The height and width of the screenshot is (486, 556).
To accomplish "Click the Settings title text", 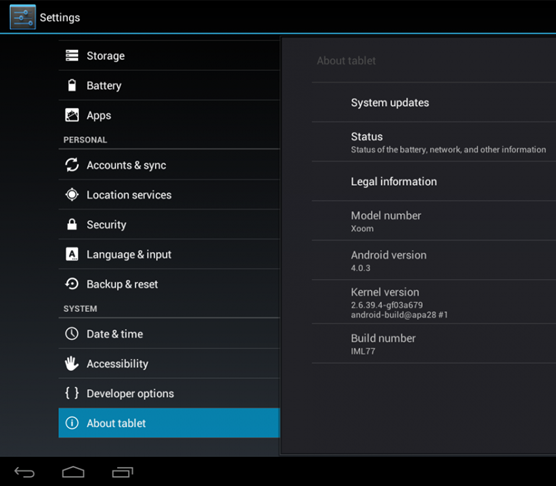I will pyautogui.click(x=60, y=17).
